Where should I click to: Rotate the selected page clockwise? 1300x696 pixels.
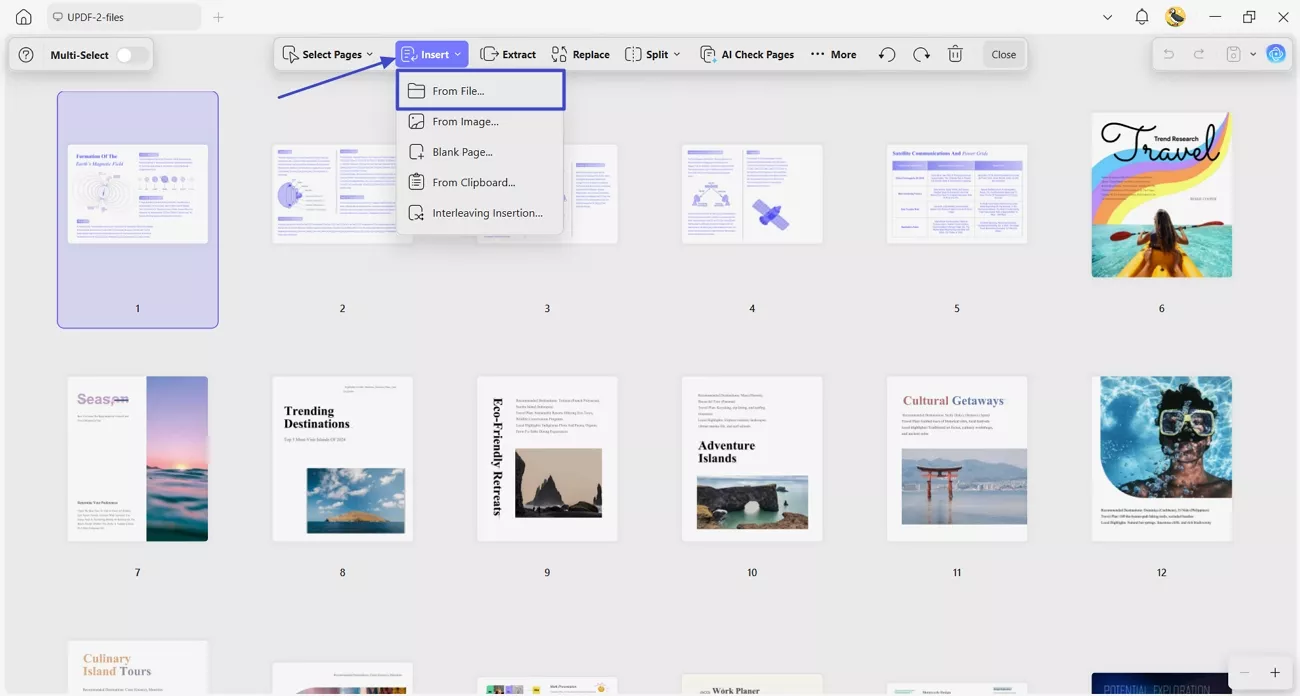point(921,54)
